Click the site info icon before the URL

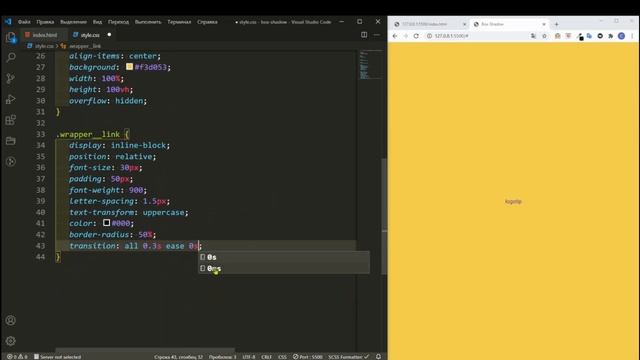(429, 36)
